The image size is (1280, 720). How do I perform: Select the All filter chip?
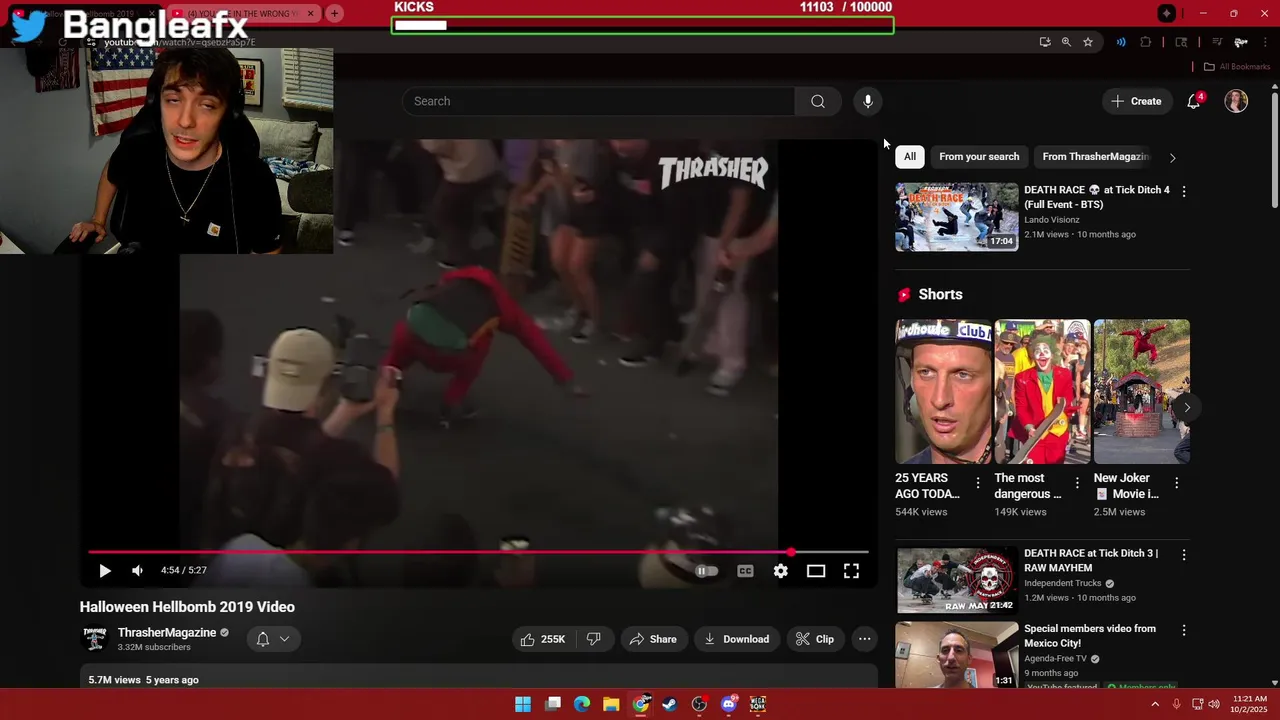tap(910, 157)
